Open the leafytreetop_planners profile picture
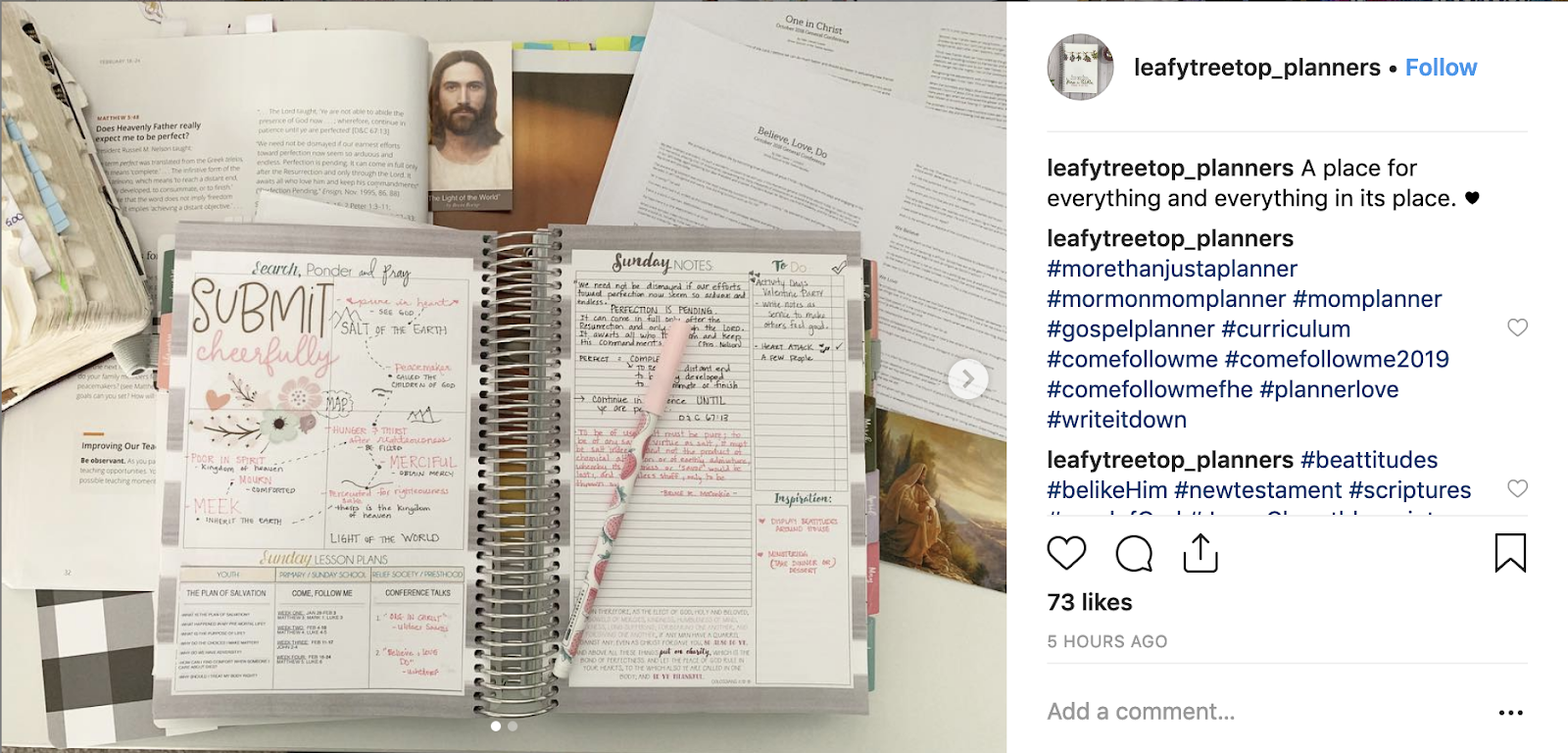 pyautogui.click(x=1080, y=68)
